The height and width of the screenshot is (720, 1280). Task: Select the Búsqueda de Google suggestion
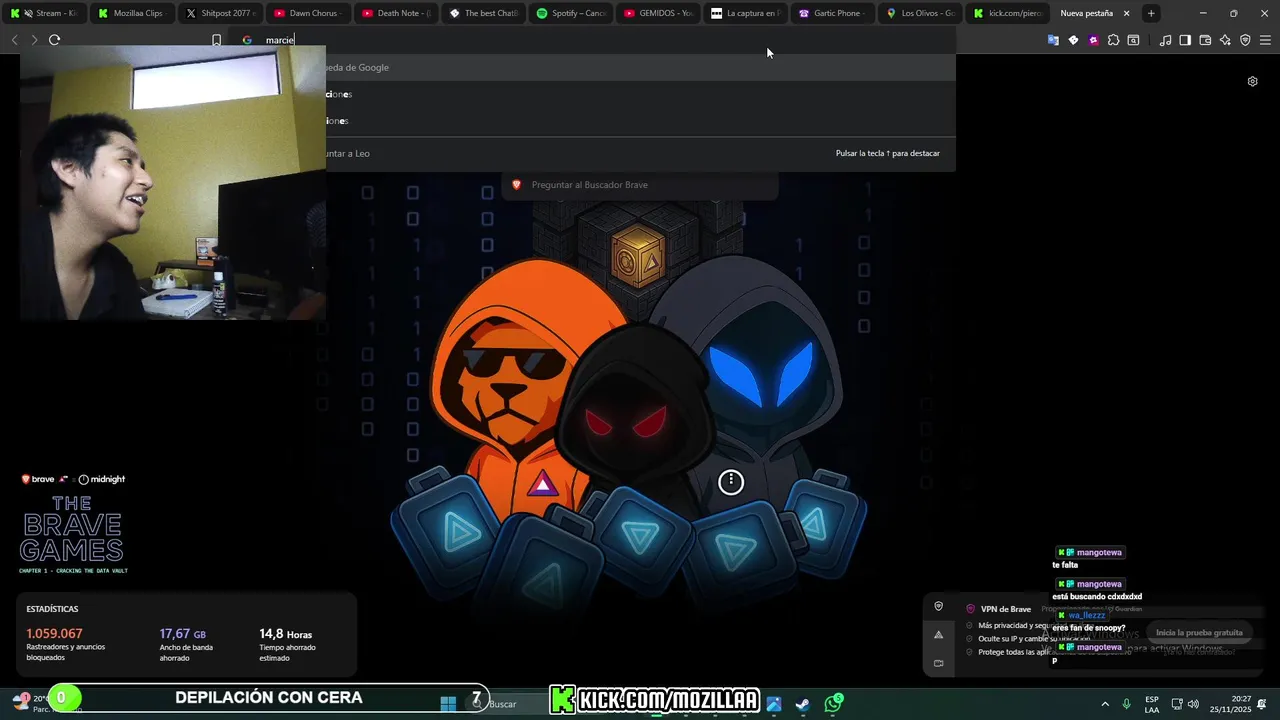tap(641, 67)
